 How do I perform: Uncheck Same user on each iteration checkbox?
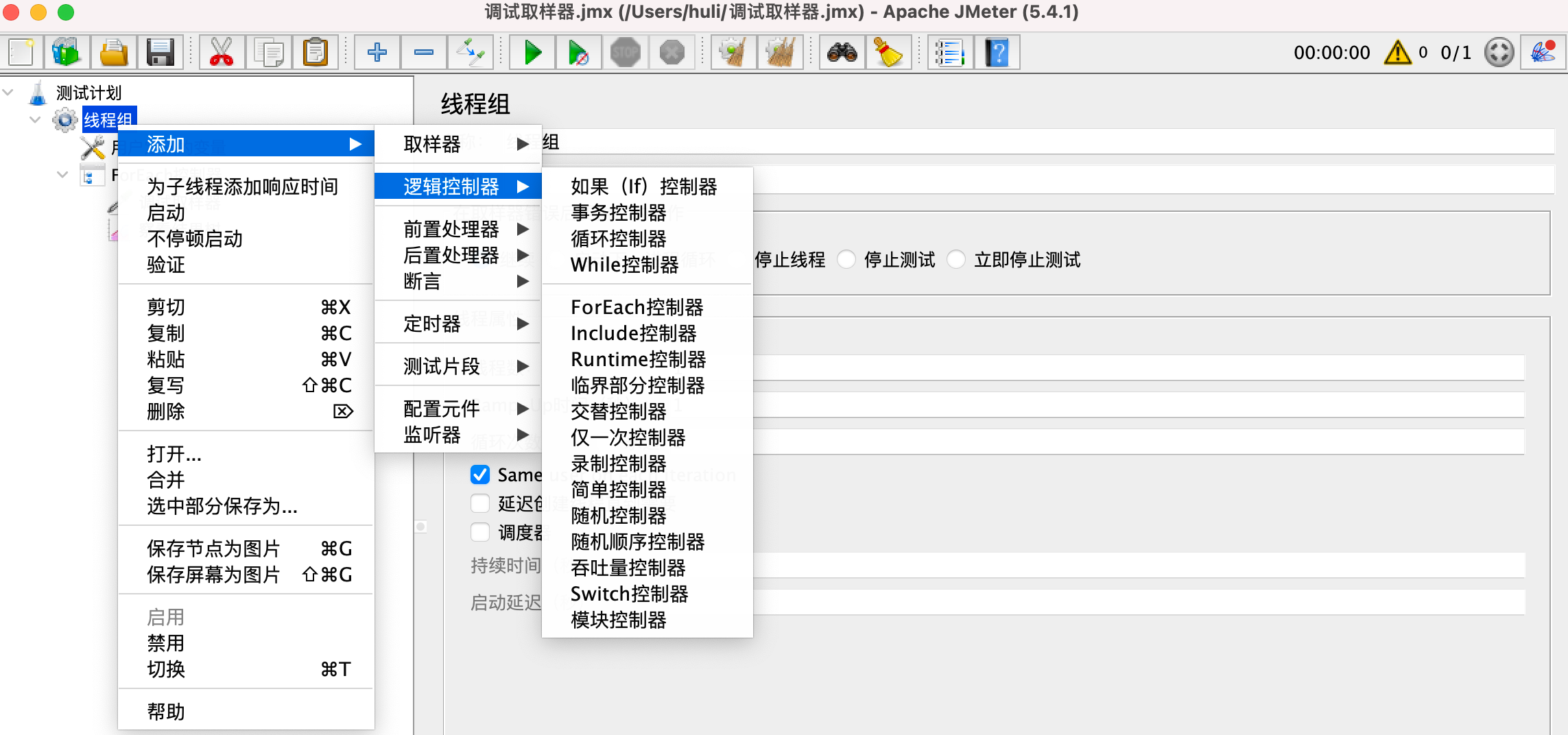coord(480,474)
